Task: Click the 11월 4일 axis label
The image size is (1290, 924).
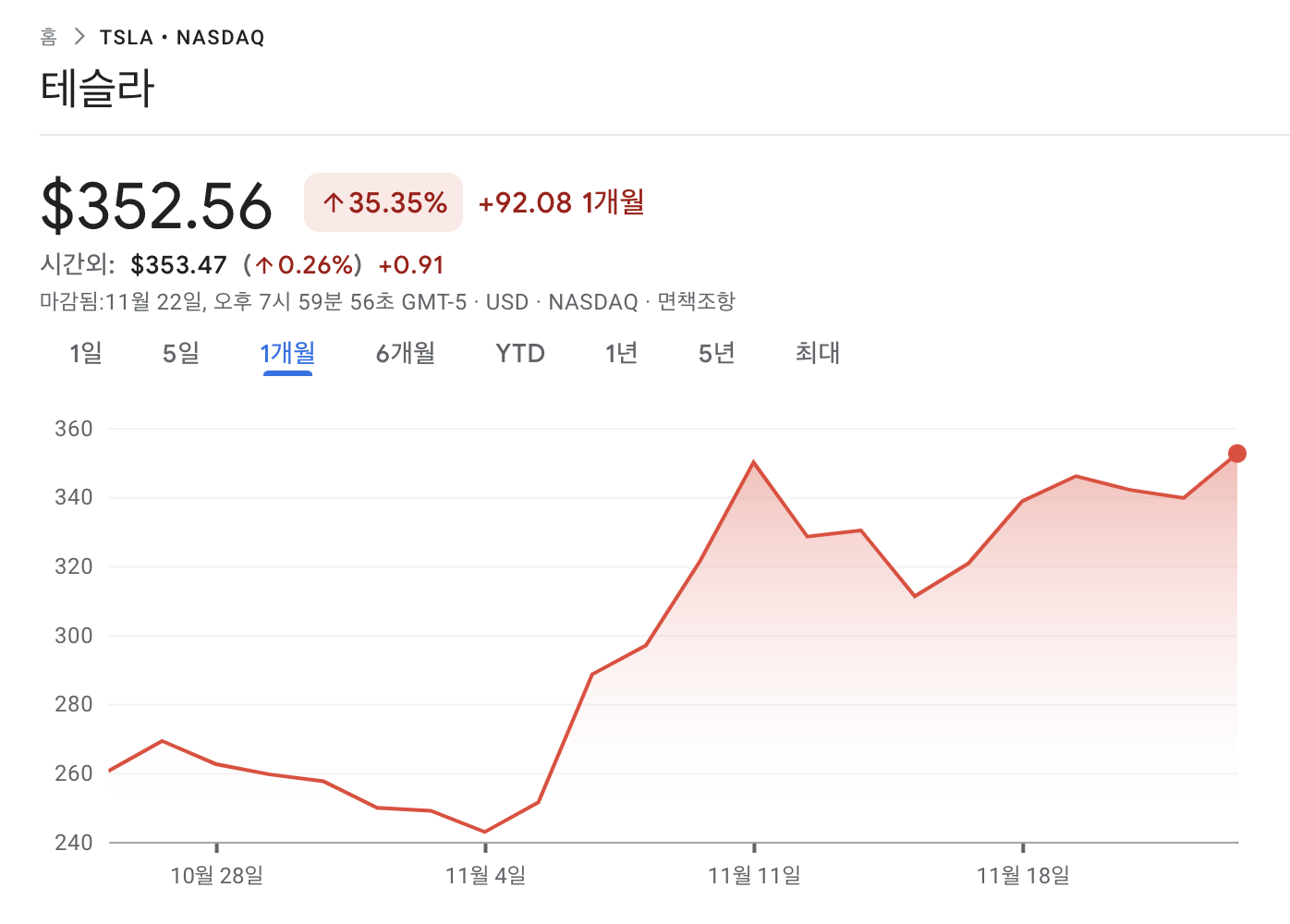Action: [485, 875]
